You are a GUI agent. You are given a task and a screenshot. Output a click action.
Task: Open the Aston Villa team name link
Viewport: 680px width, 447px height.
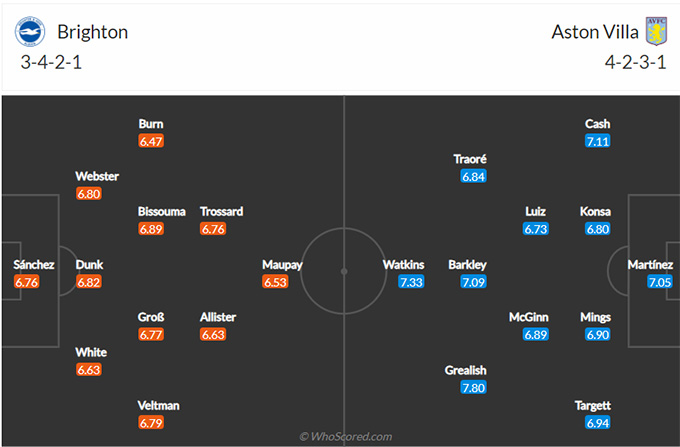point(595,32)
